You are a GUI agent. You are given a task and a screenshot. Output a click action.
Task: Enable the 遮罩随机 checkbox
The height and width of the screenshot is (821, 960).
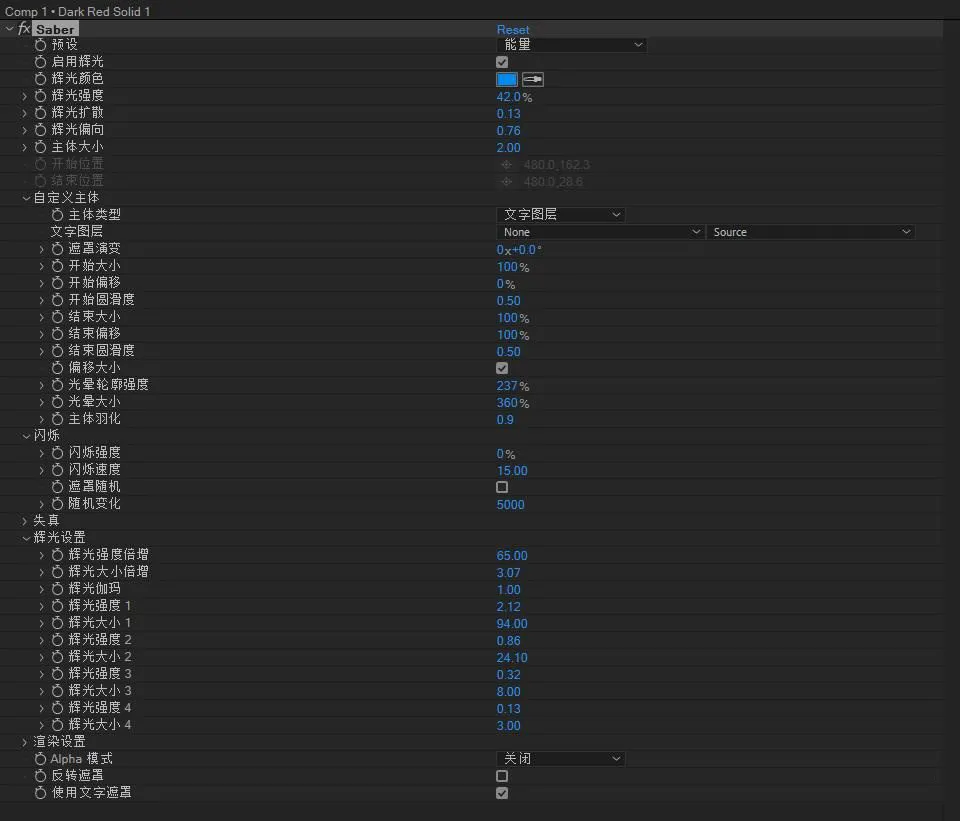(502, 487)
